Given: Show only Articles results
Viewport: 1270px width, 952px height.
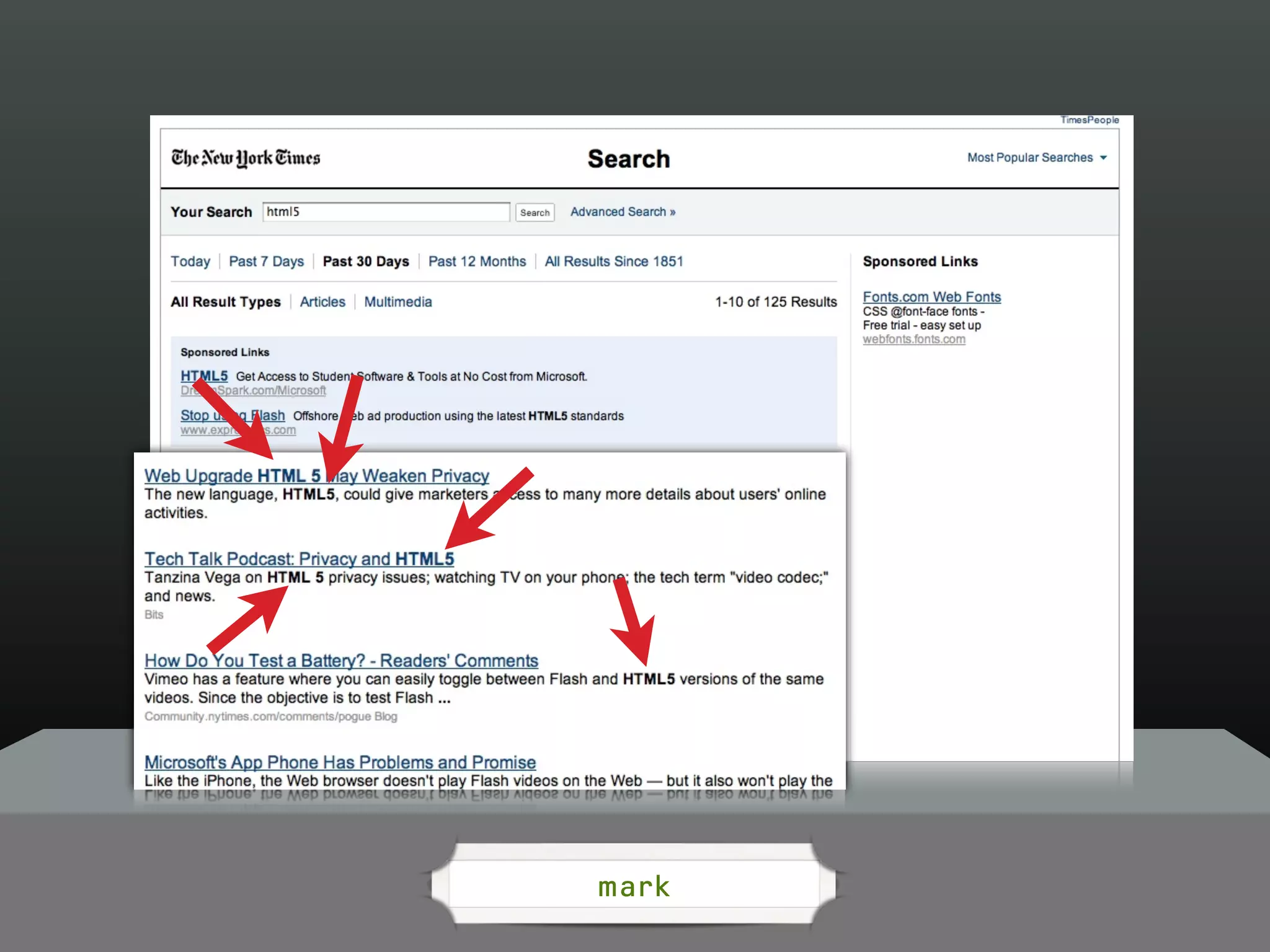Looking at the screenshot, I should (x=322, y=302).
